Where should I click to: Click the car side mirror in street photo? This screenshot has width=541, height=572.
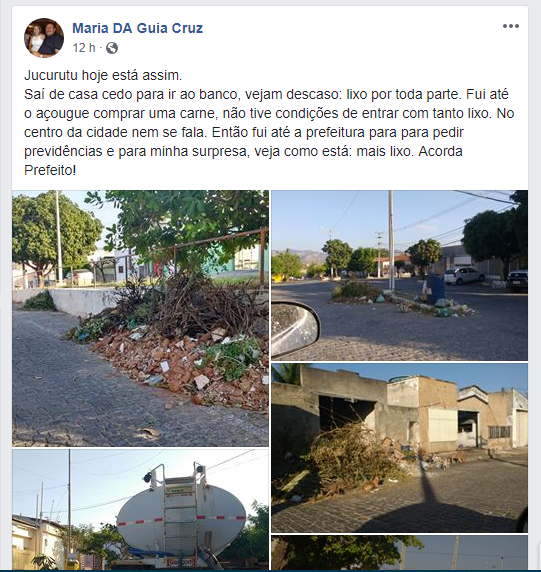(295, 329)
